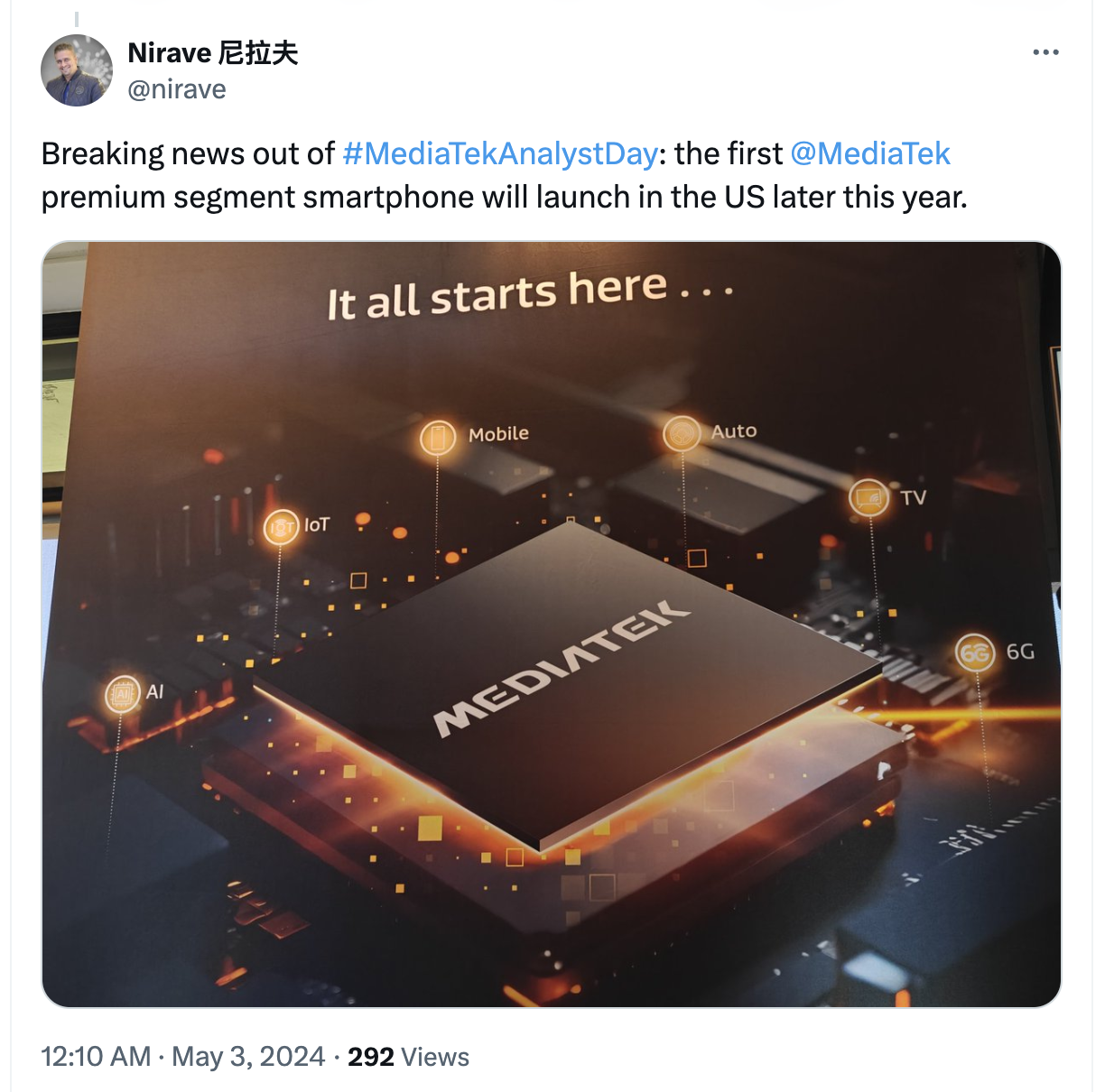This screenshot has height=1092, width=1105.
Task: Click the AI chip icon in the photo
Action: [123, 694]
